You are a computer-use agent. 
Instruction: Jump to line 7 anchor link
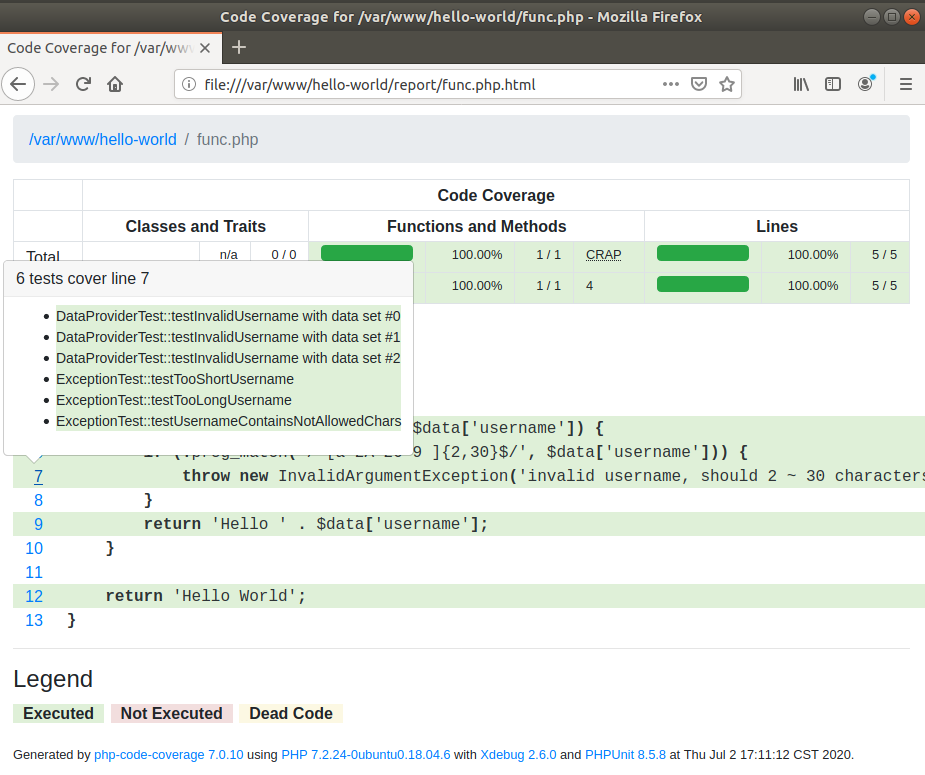coord(38,476)
